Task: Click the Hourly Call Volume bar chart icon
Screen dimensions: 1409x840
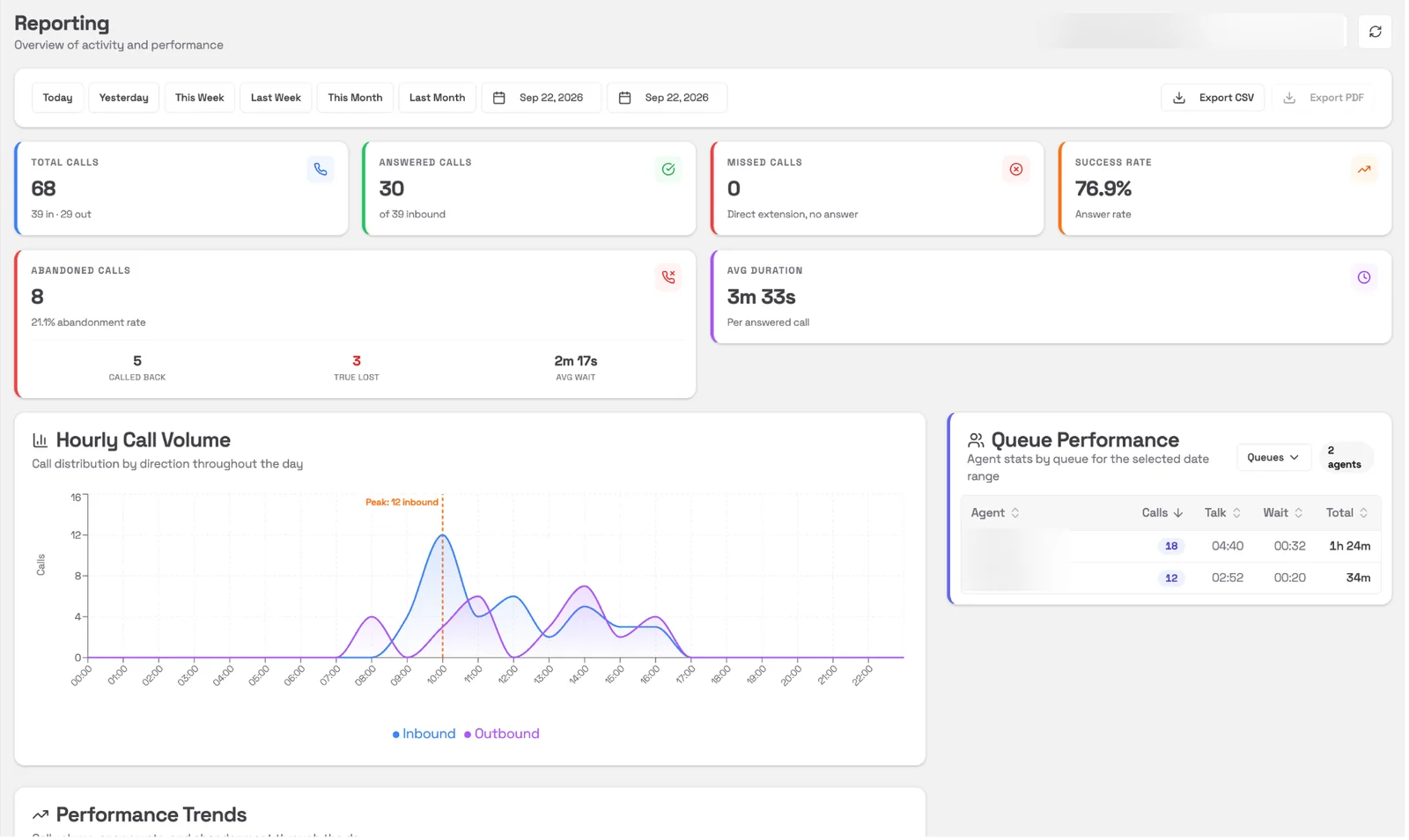Action: (40, 440)
